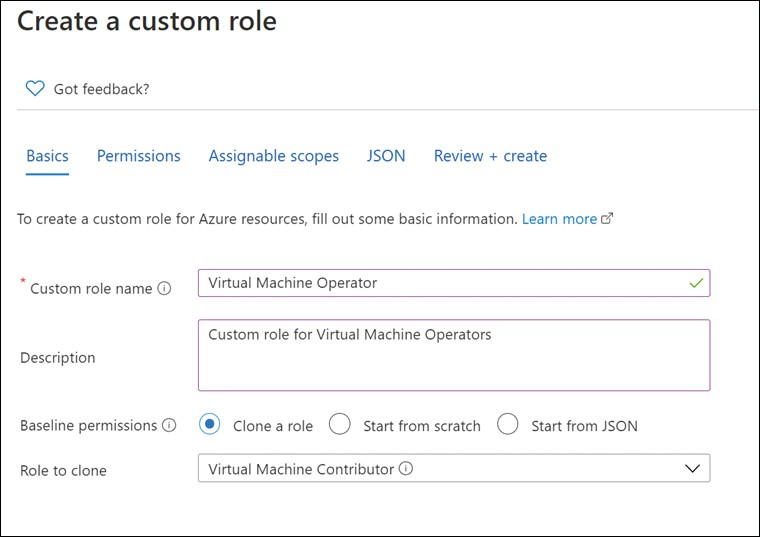Viewport: 760px width, 537px height.
Task: Click the Create a custom role heading
Action: [x=147, y=22]
